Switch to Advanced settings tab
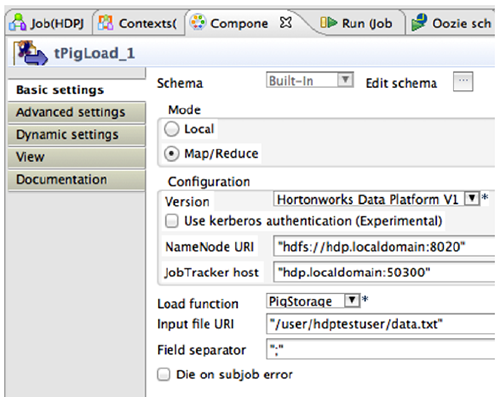500x397 pixels. tap(77, 112)
